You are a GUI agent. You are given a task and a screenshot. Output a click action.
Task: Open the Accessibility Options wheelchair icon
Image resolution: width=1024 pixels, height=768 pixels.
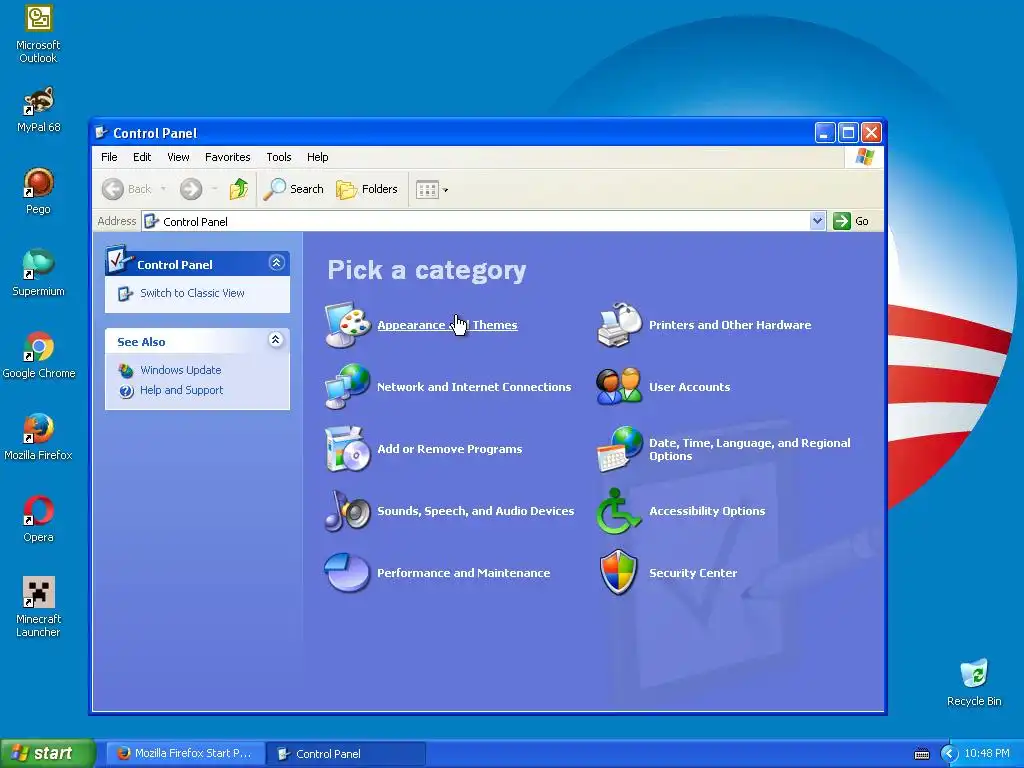click(x=618, y=511)
